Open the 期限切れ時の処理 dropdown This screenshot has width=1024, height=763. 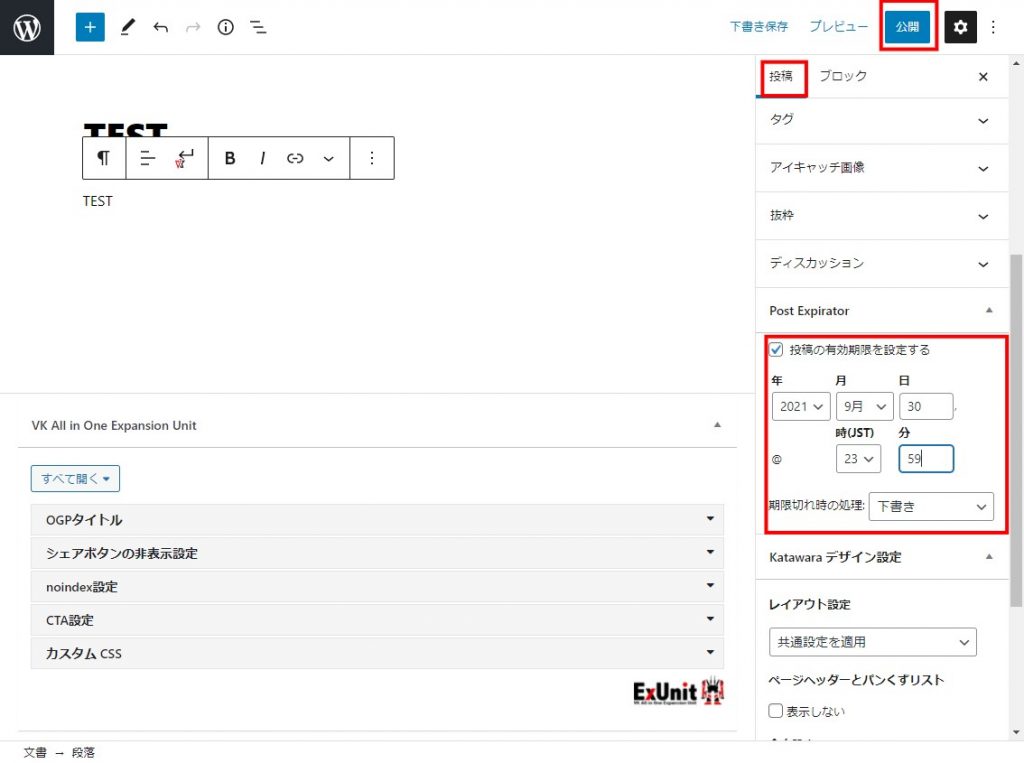pos(931,506)
